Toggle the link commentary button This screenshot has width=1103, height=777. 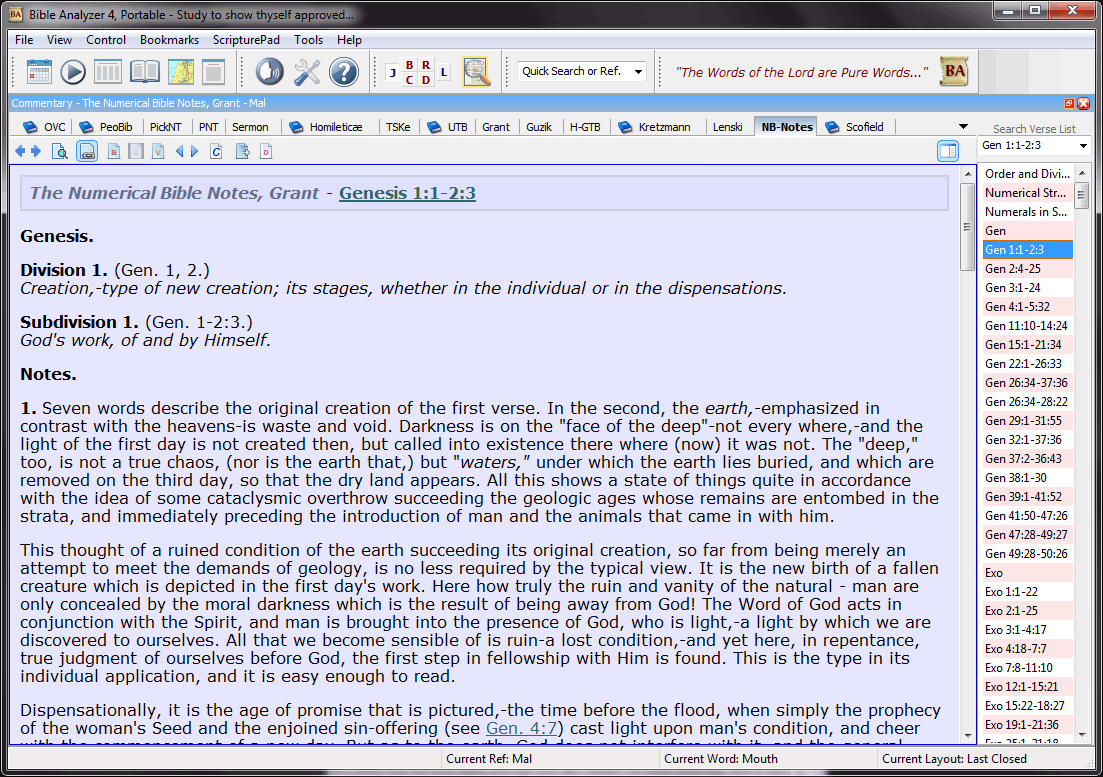tap(87, 152)
